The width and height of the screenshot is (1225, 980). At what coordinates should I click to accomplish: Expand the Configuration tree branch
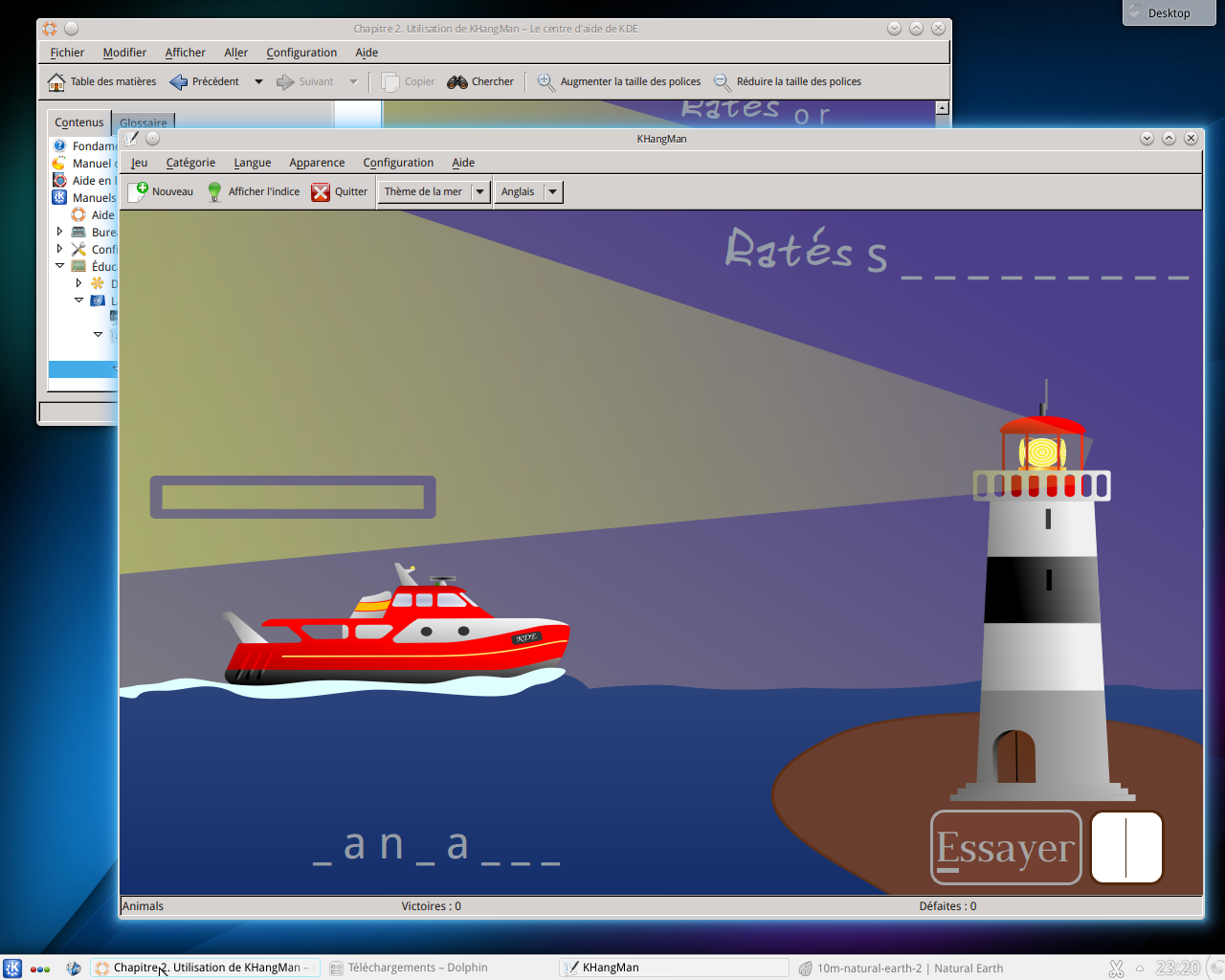click(59, 249)
